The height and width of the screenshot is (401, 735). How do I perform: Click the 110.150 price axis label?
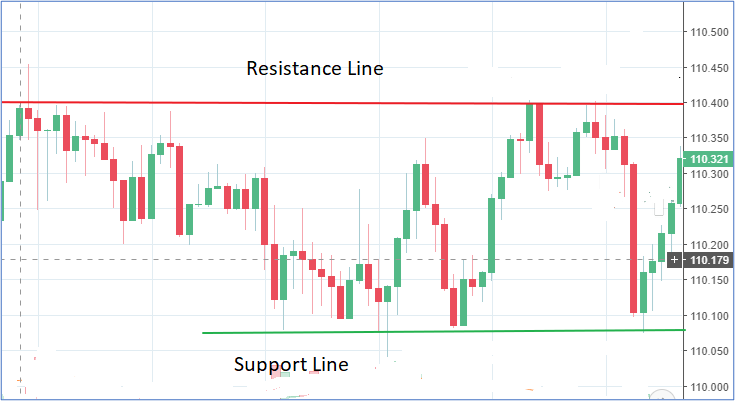[x=709, y=280]
